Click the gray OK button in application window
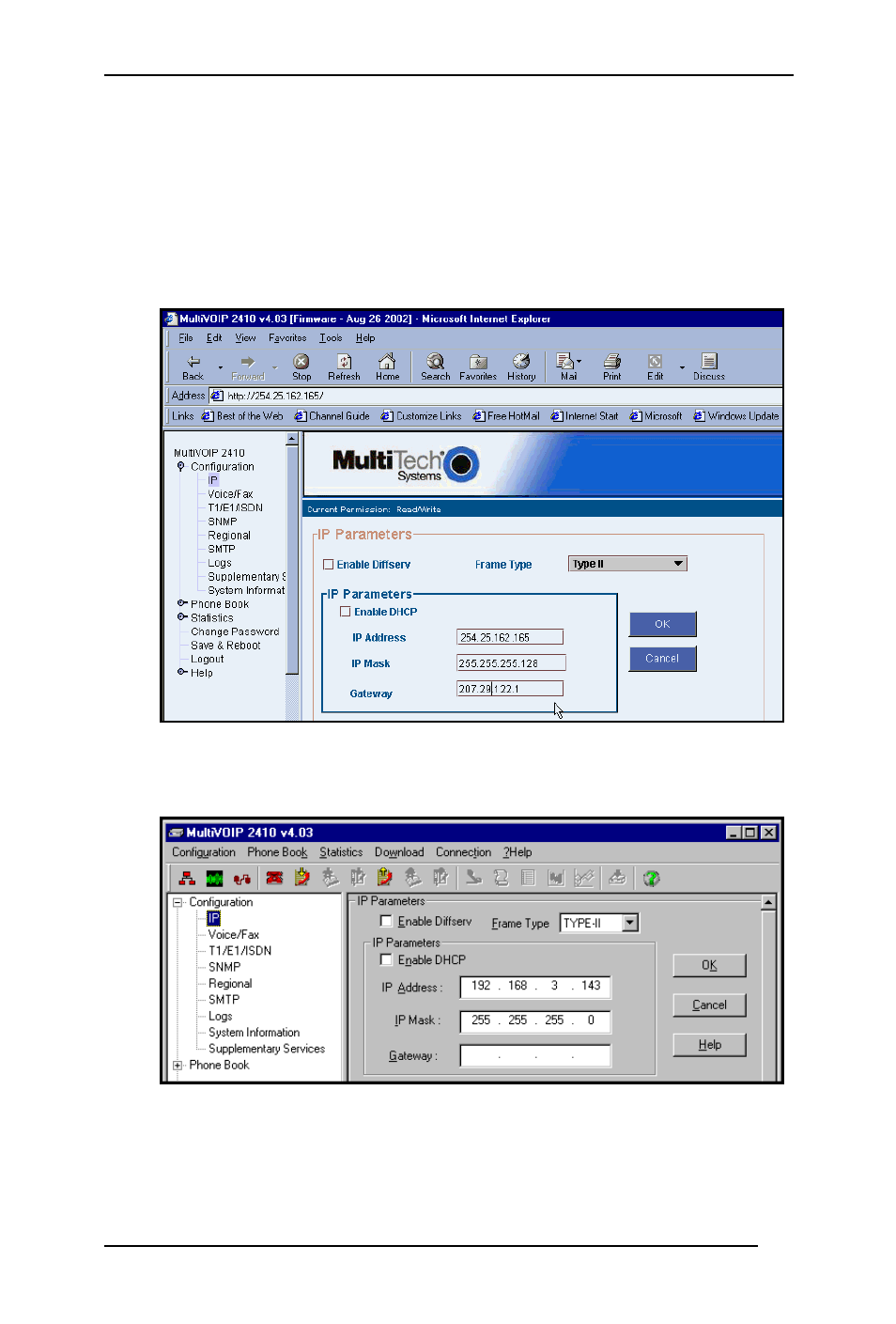 (709, 965)
